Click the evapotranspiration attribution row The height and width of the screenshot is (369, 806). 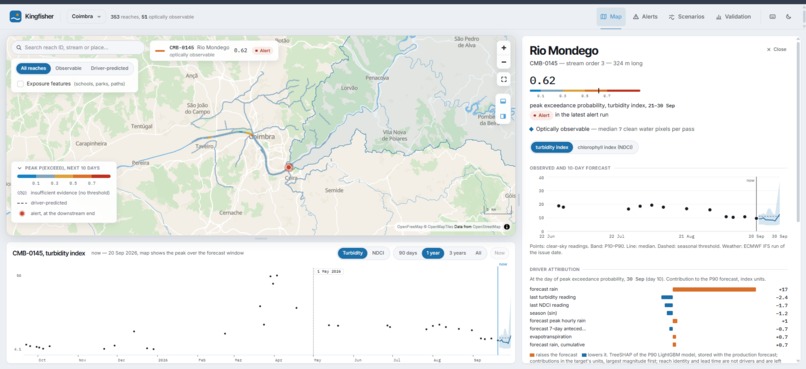[x=659, y=337]
